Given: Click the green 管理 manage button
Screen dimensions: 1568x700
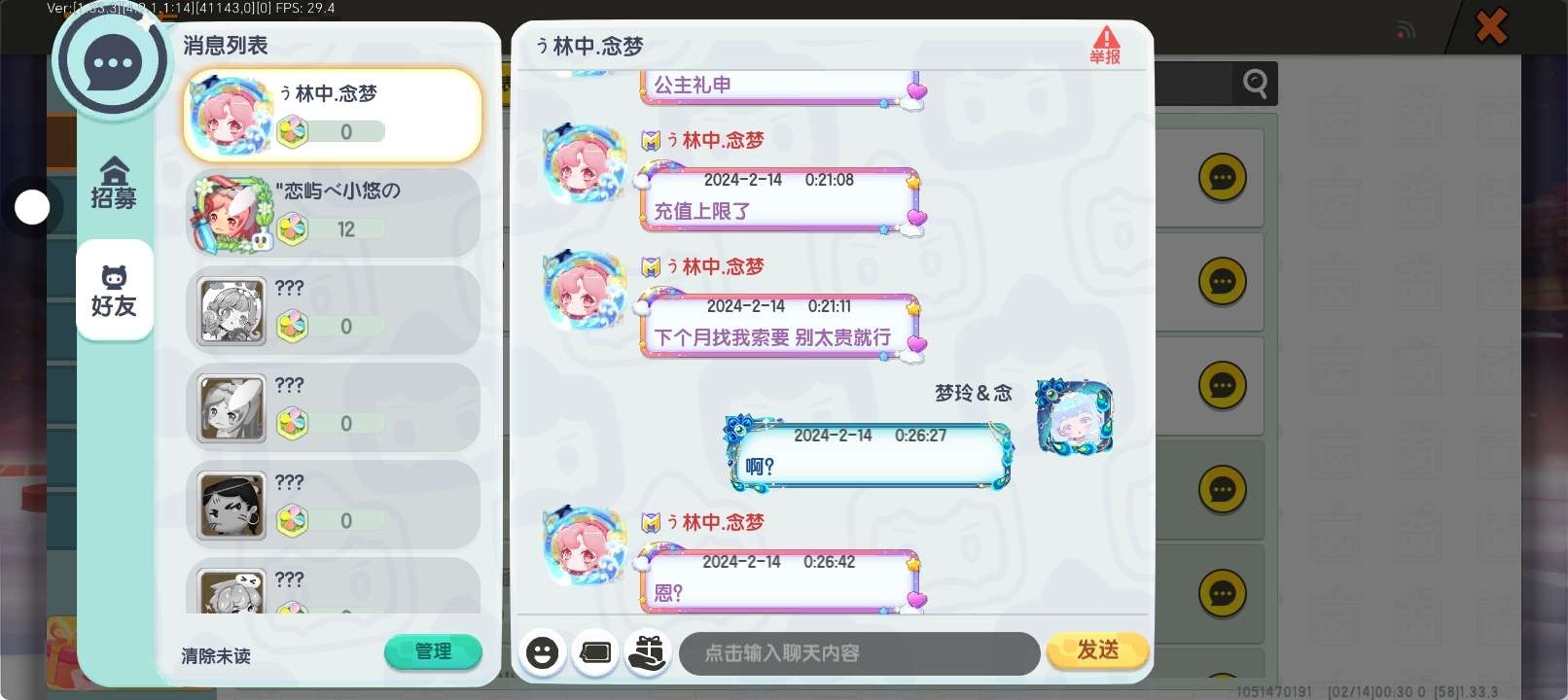Looking at the screenshot, I should point(433,651).
